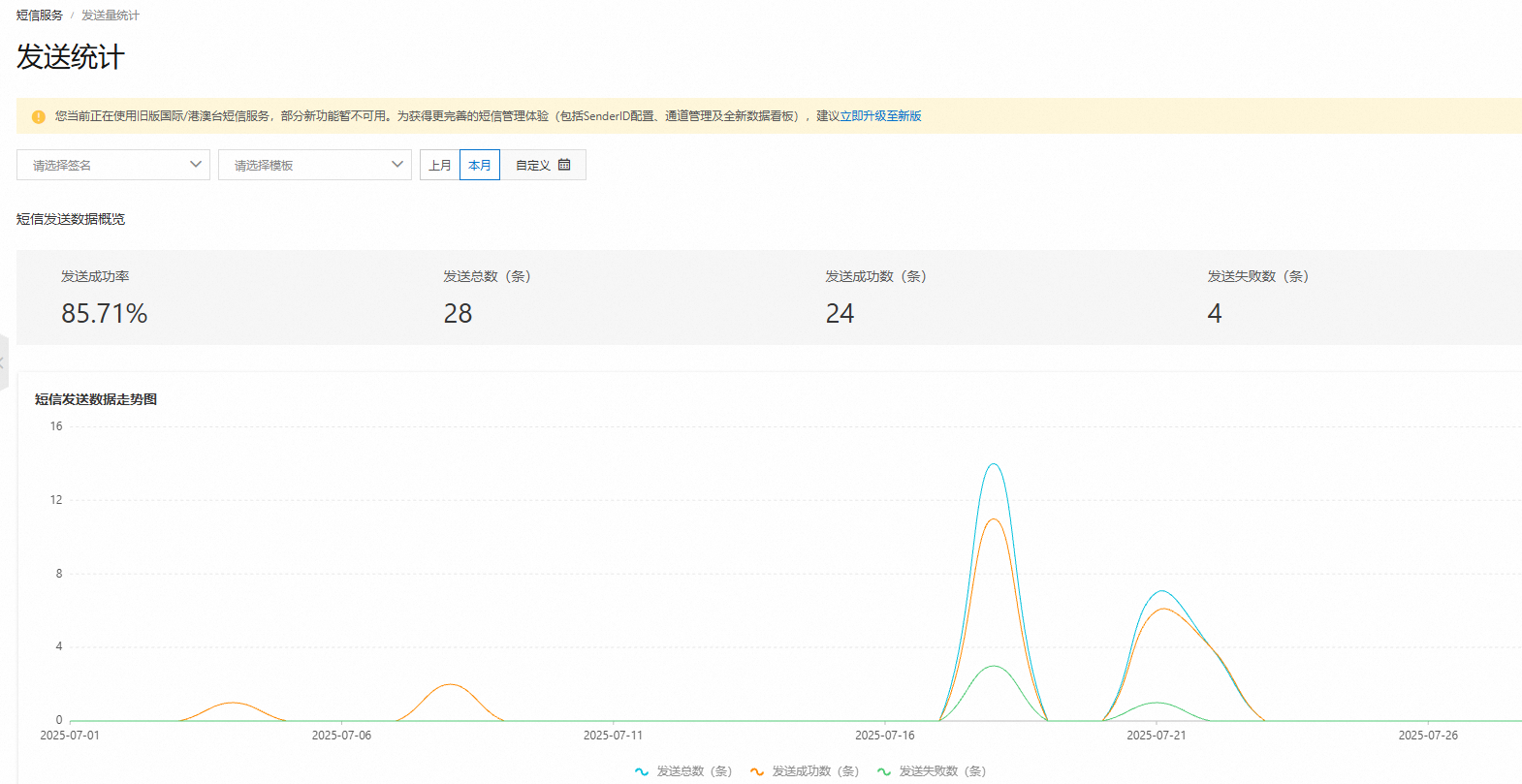
Task: Go to 短信服务 in the breadcrumb
Action: click(x=40, y=16)
